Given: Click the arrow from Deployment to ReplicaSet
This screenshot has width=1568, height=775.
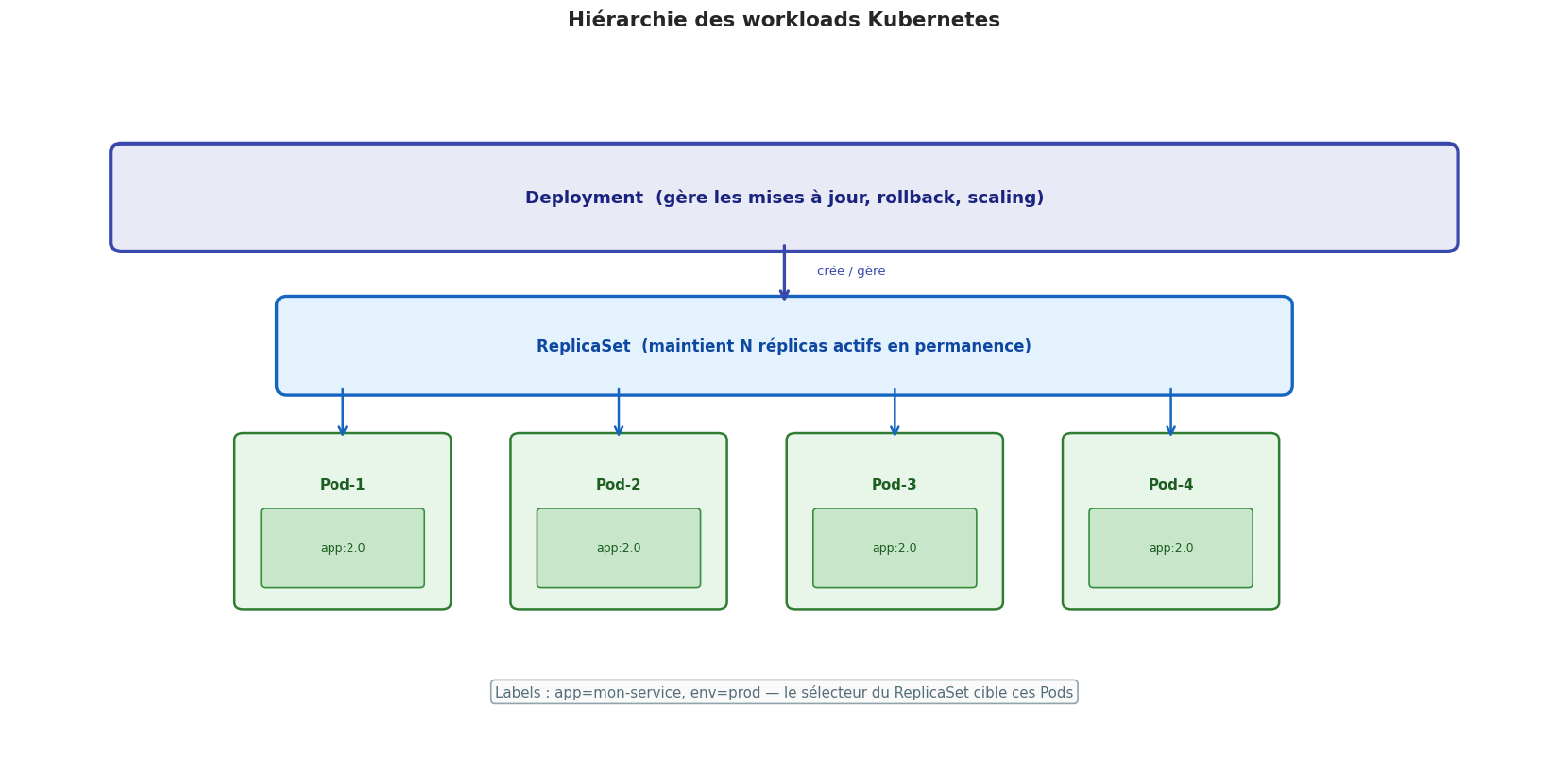Looking at the screenshot, I should coord(784,273).
